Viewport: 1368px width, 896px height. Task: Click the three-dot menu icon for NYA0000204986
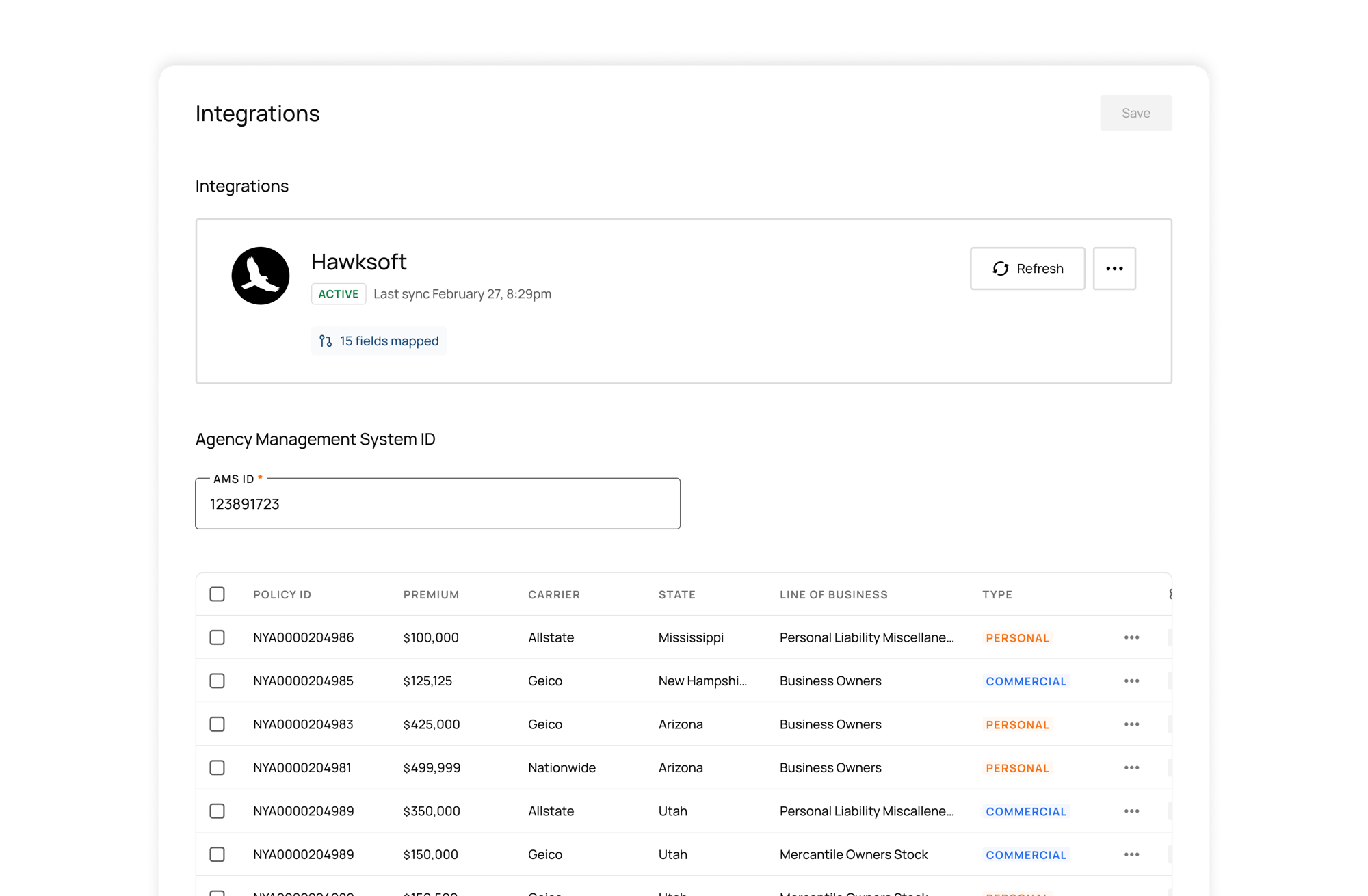(x=1131, y=637)
